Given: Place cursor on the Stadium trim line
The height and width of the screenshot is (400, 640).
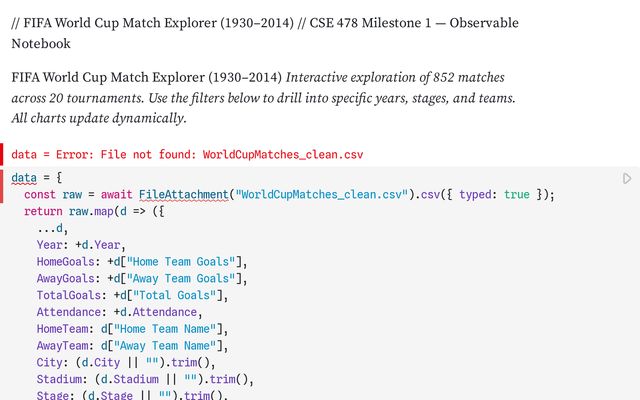Looking at the screenshot, I should (x=145, y=380).
